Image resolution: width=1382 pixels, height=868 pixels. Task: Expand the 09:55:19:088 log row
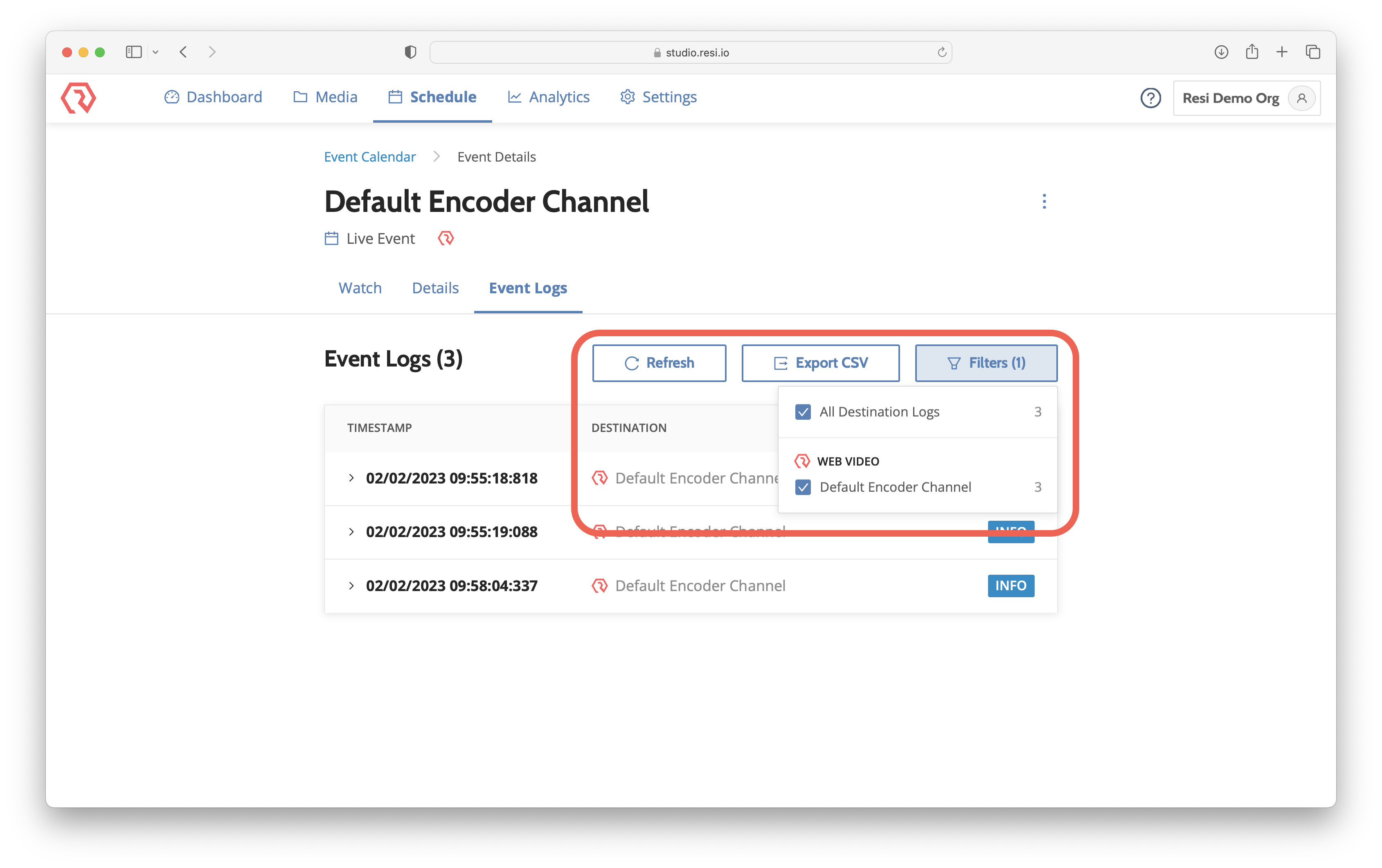click(351, 532)
